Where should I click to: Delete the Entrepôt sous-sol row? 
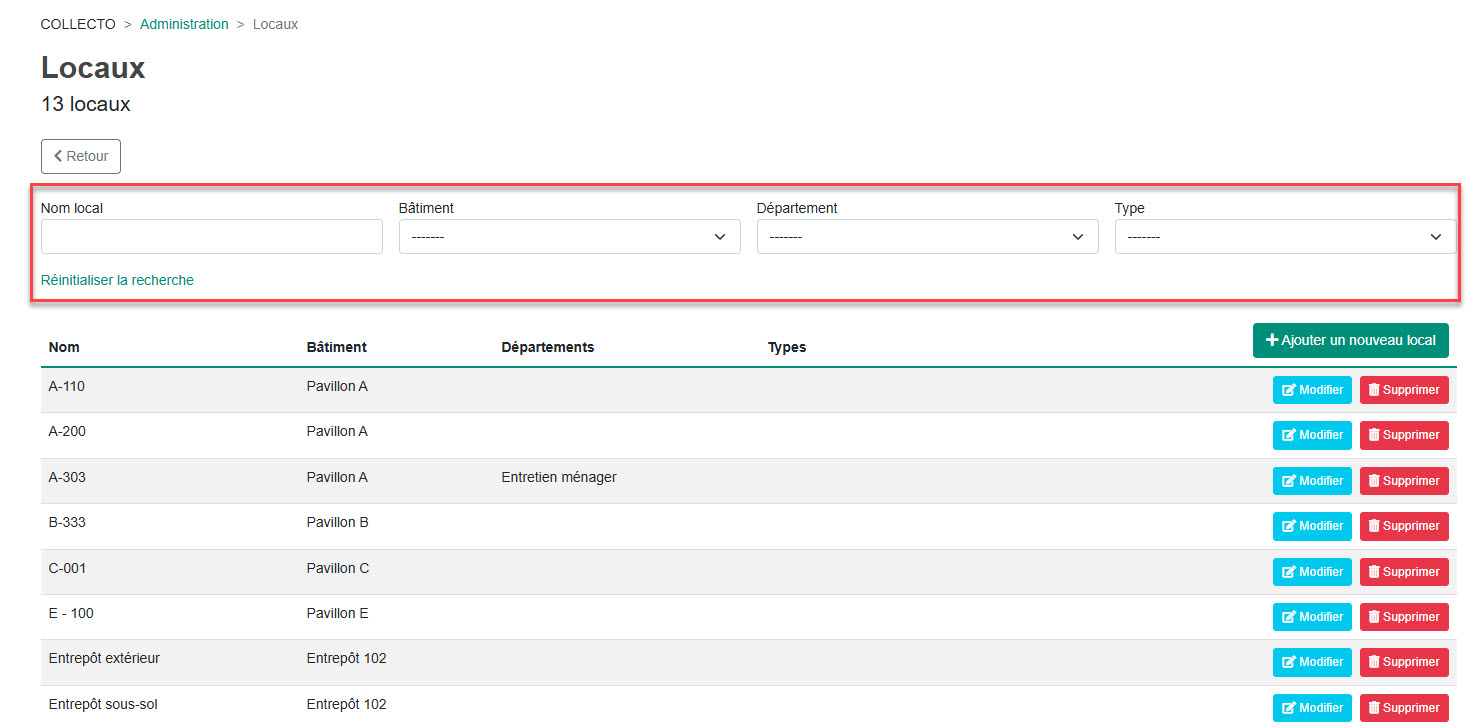1403,707
